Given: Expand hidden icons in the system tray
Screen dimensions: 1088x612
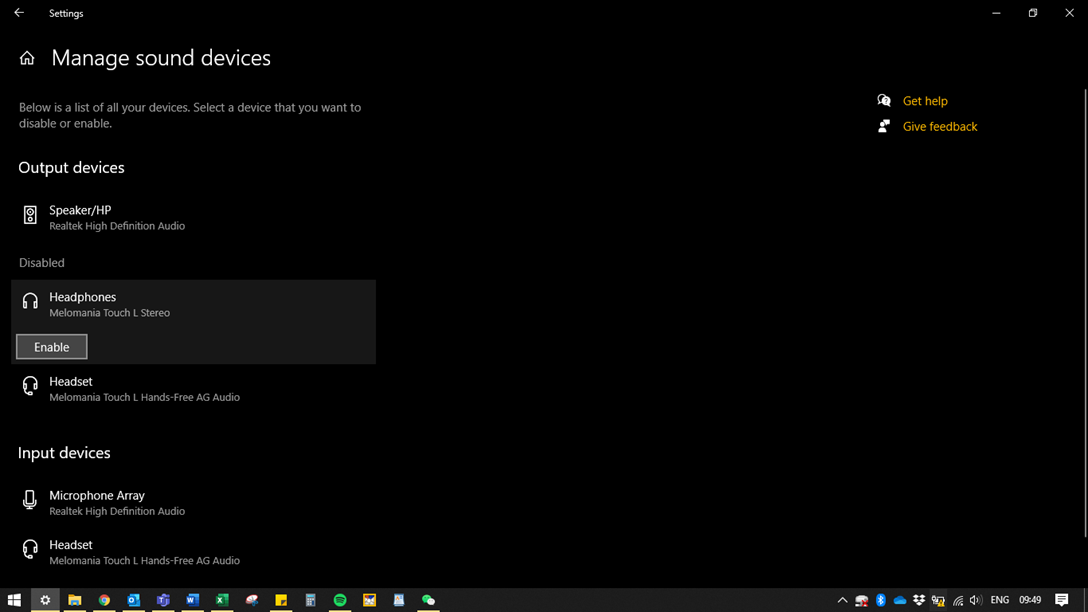Looking at the screenshot, I should (x=843, y=601).
